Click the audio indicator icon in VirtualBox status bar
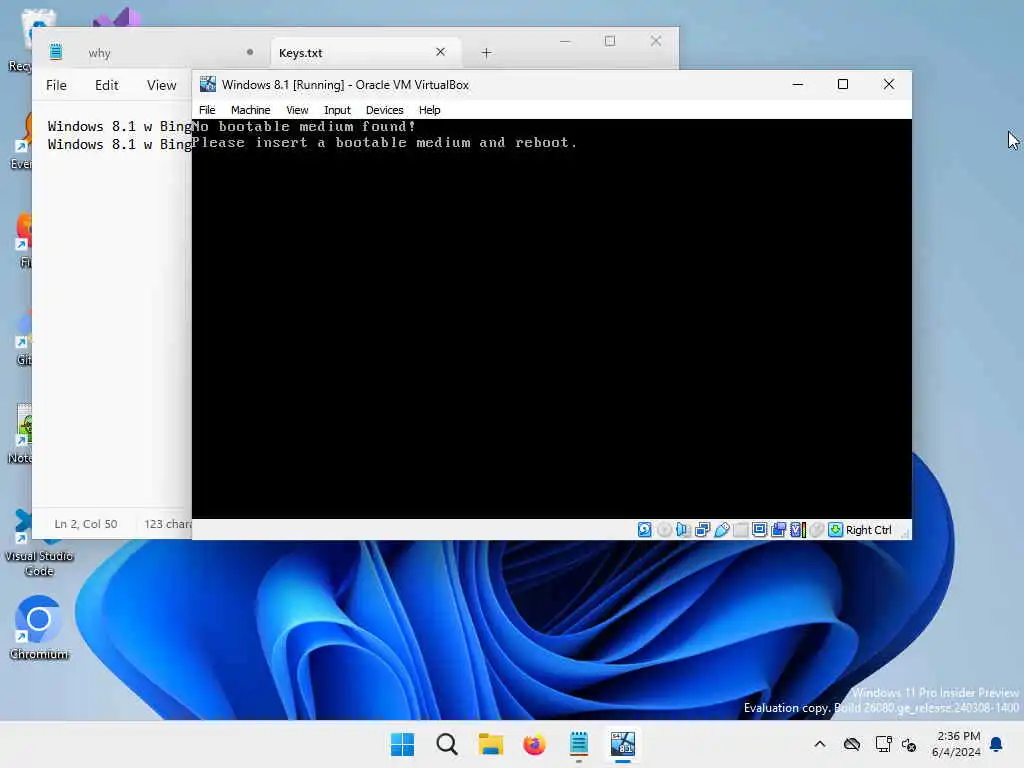Viewport: 1024px width, 768px height. (x=683, y=530)
